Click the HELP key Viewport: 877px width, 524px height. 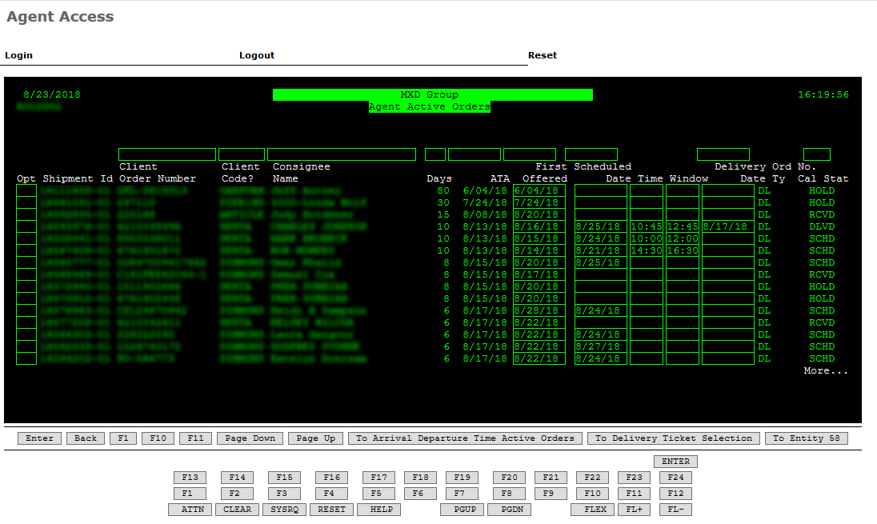[381, 509]
